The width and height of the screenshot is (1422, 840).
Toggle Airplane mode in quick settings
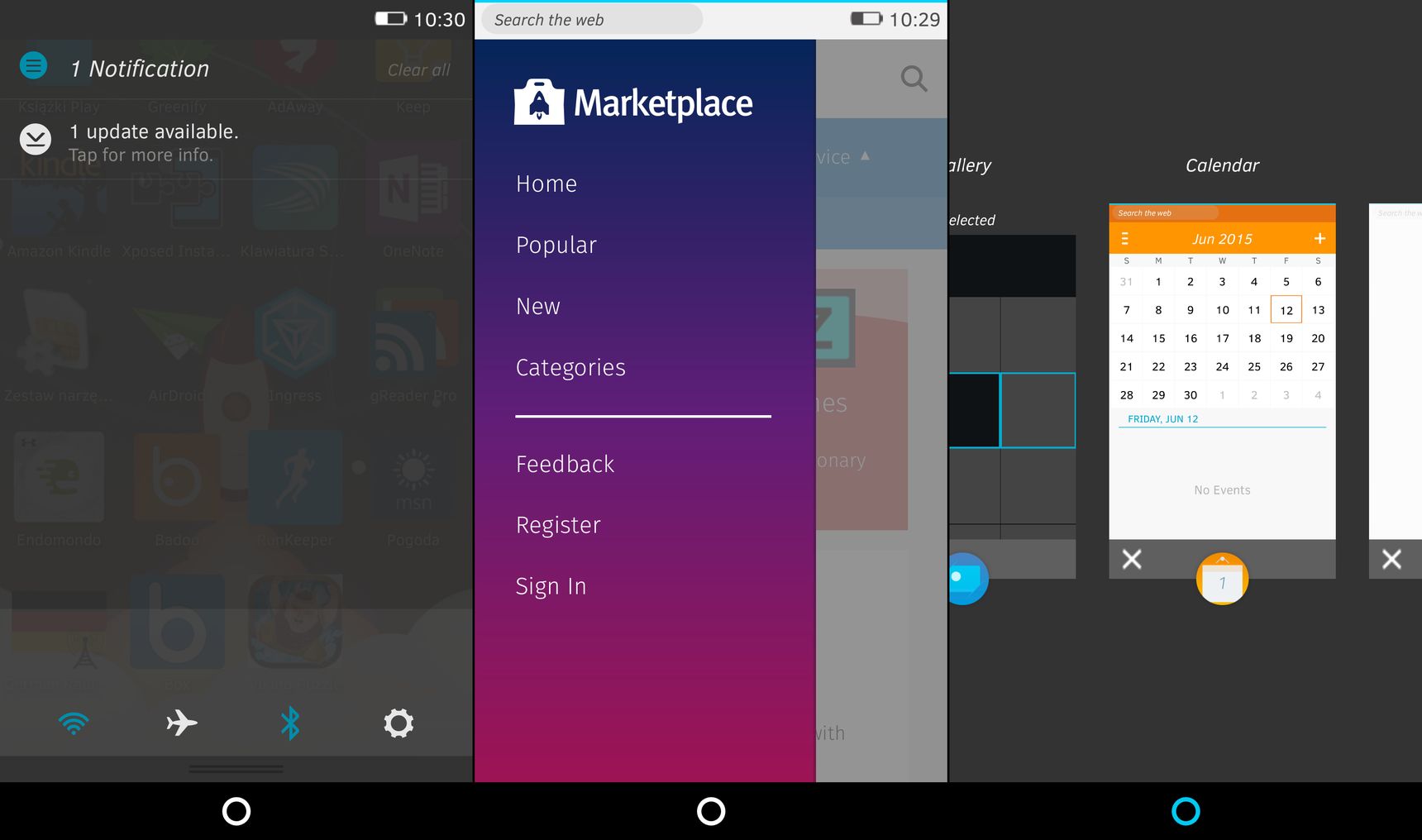182,723
